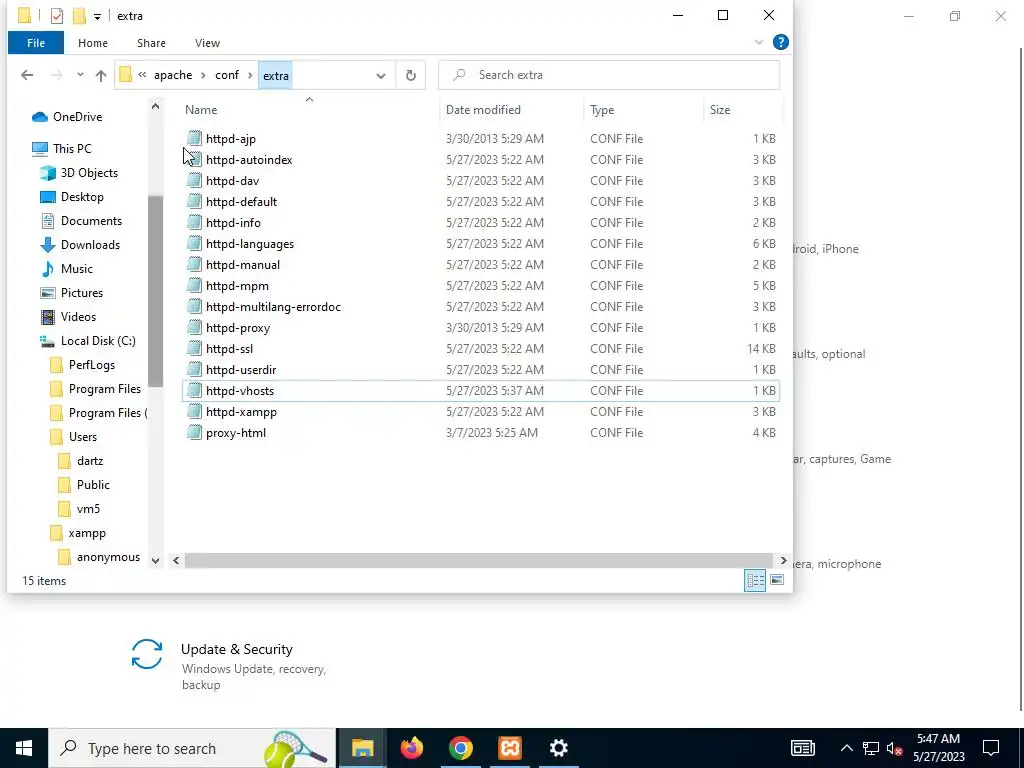The image size is (1024, 768).
Task: Click the taskbar search box
Action: 192,748
